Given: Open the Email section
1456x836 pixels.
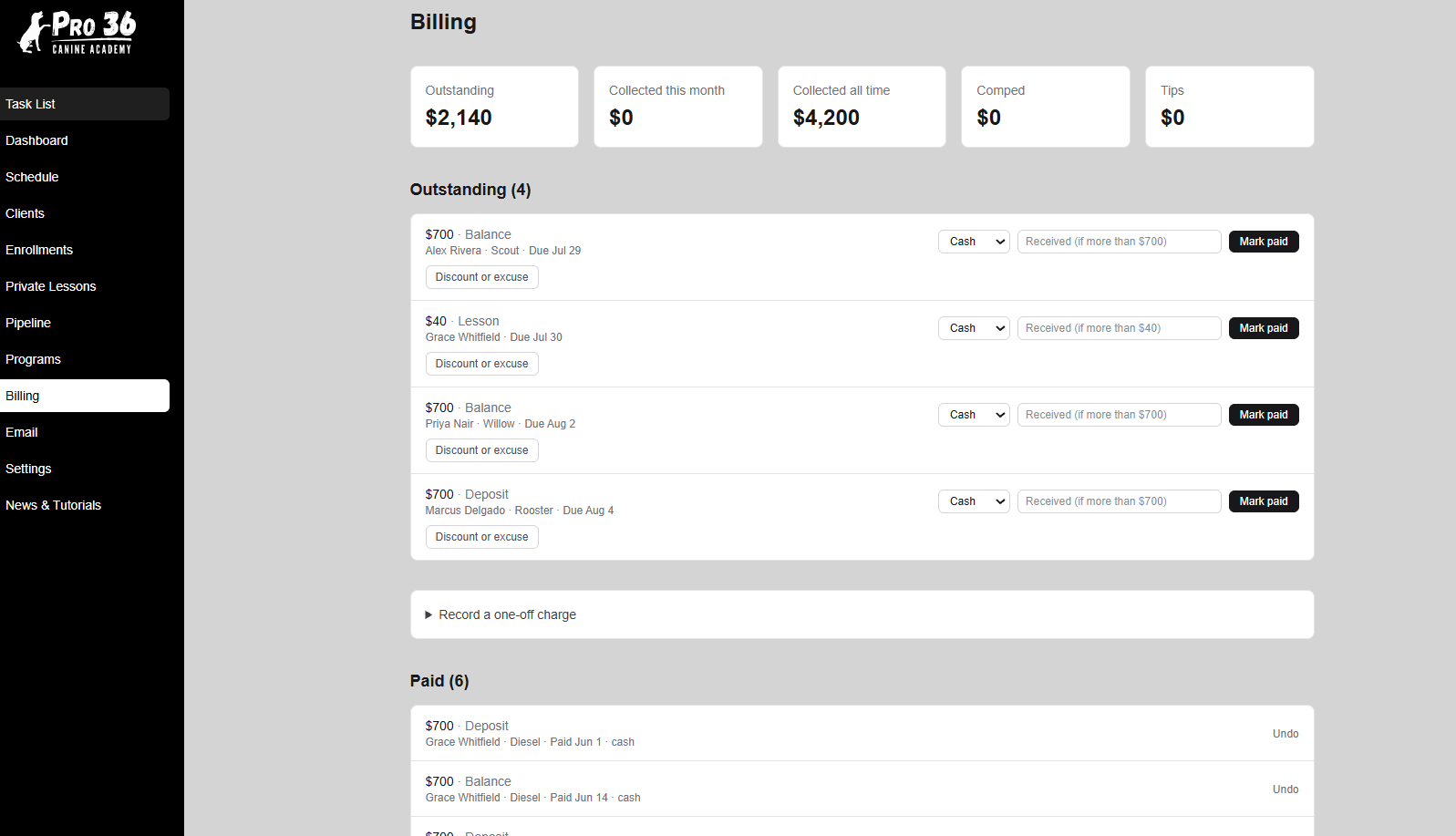Looking at the screenshot, I should point(85,432).
